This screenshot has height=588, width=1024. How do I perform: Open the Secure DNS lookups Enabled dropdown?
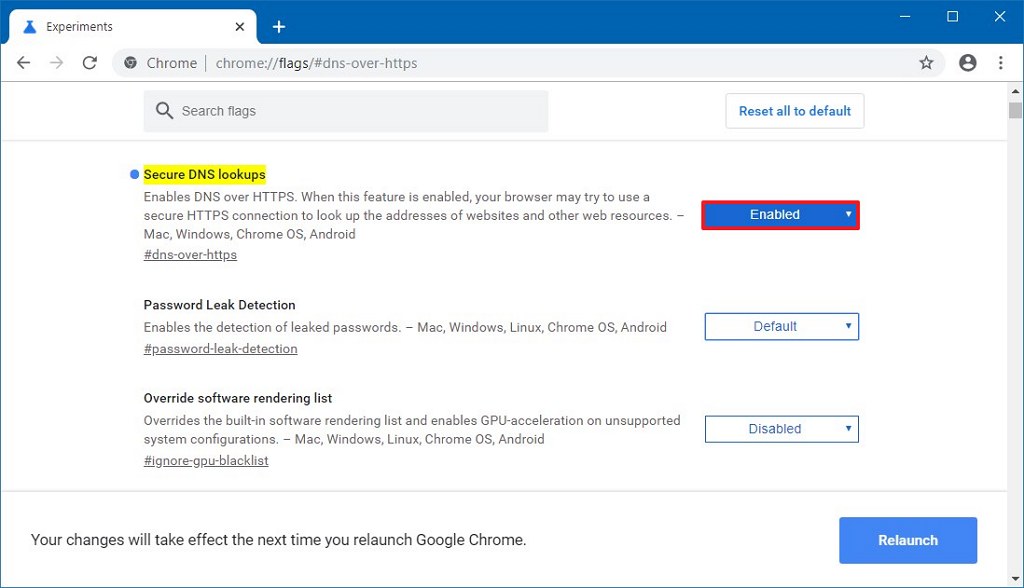(780, 215)
